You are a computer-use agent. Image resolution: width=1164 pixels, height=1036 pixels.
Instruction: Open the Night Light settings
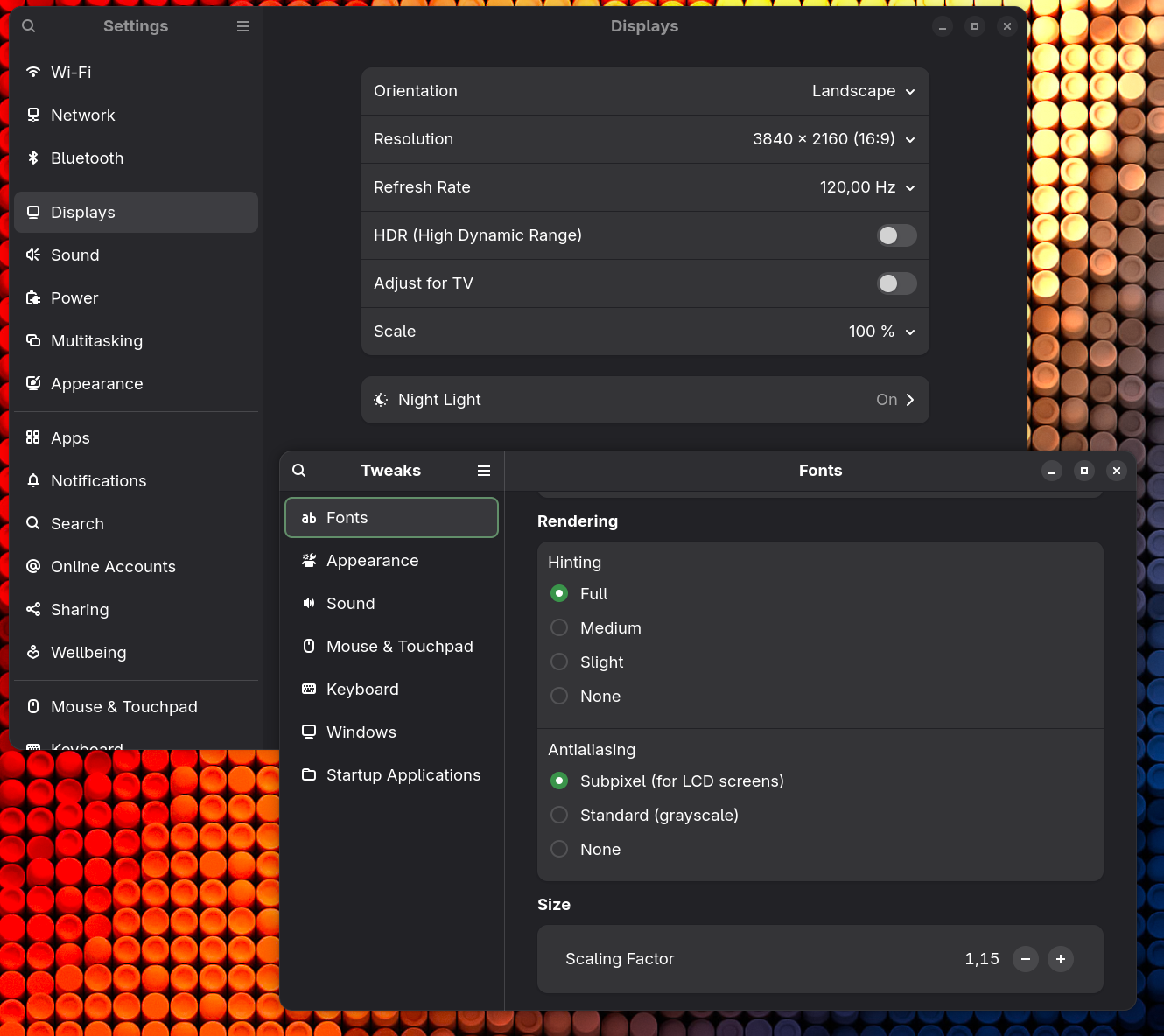click(x=645, y=400)
